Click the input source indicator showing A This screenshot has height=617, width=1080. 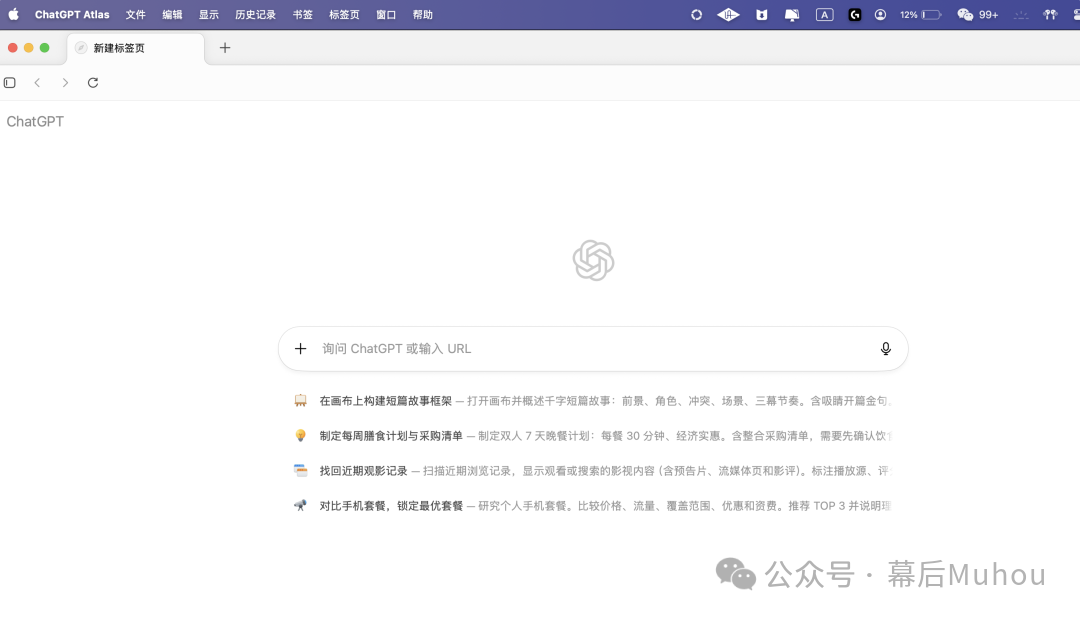[x=824, y=14]
